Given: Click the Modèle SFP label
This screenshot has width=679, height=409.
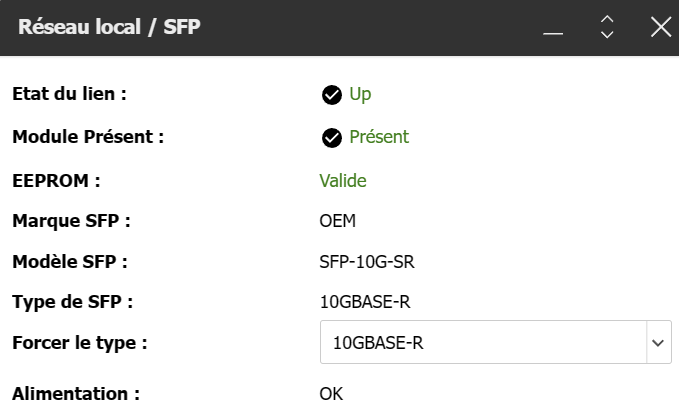Looking at the screenshot, I should coord(70,262).
